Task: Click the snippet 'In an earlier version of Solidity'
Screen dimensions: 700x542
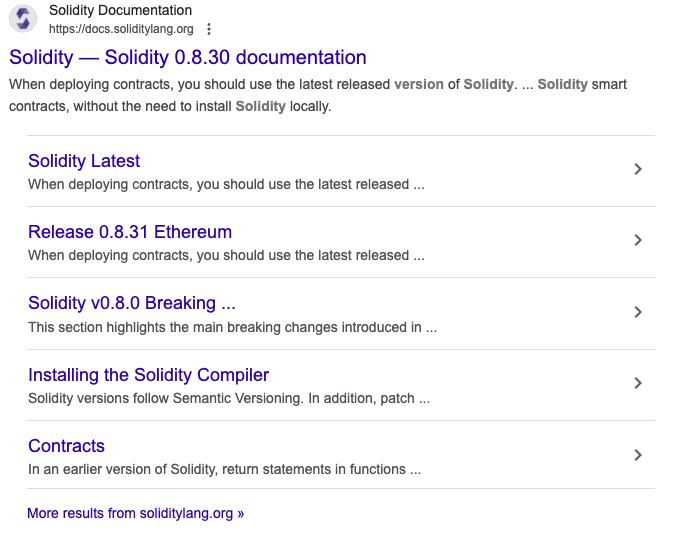Action: 225,469
